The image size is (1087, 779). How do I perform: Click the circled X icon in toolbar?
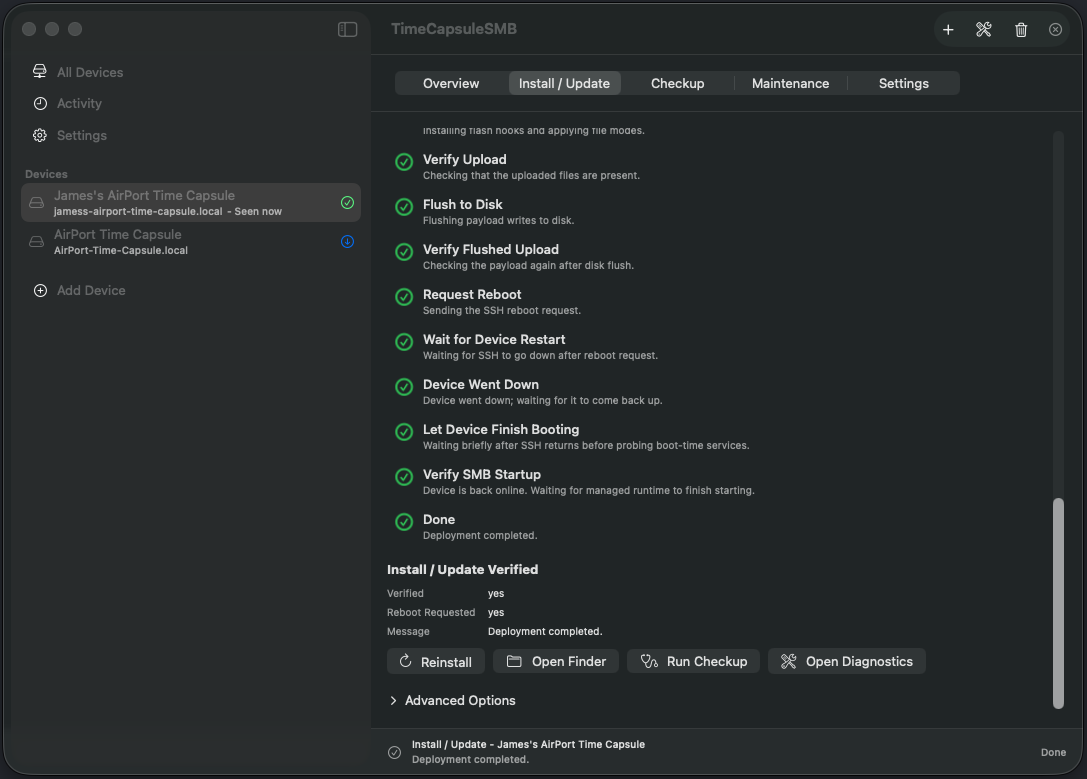tap(1055, 30)
